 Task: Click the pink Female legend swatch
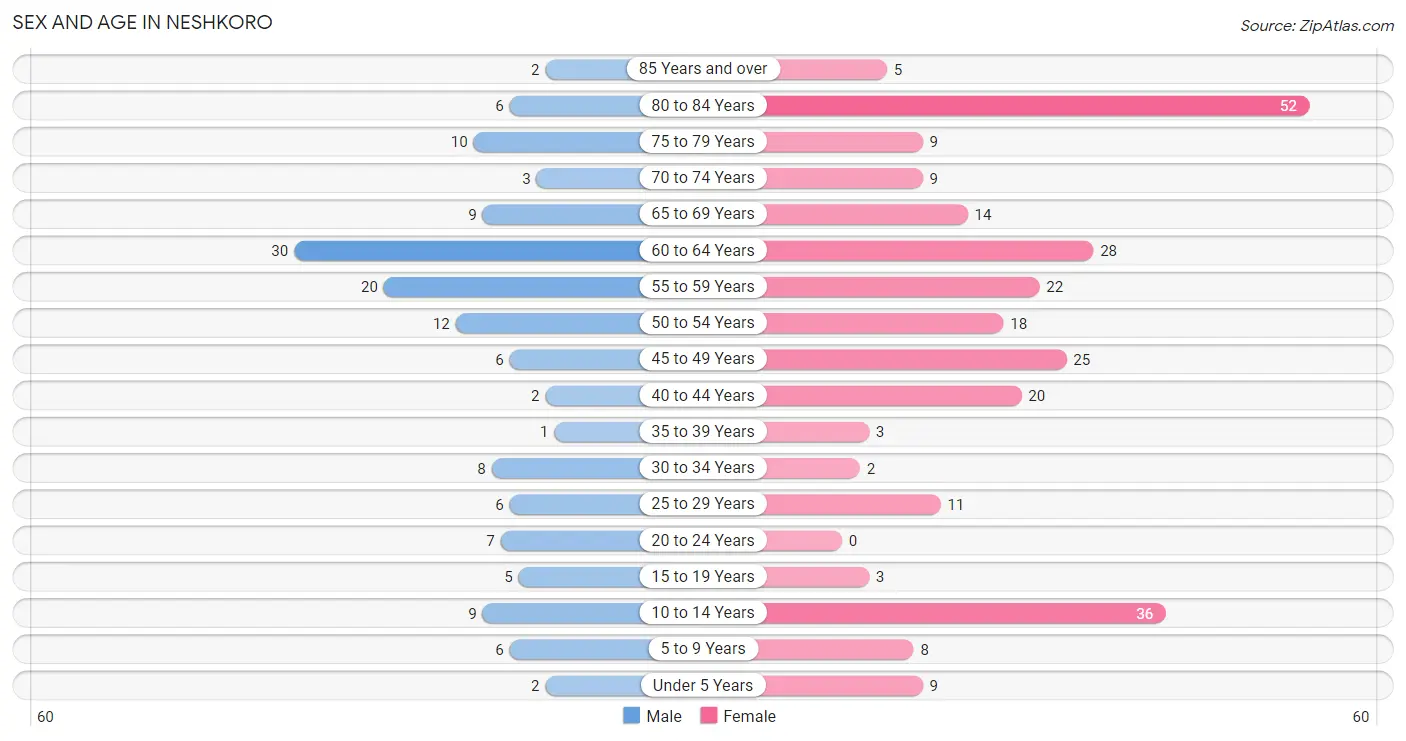(709, 716)
